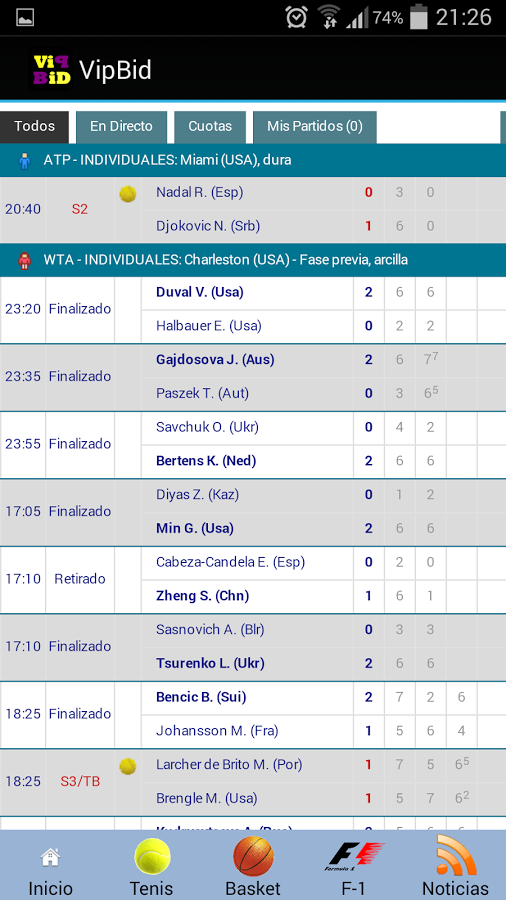This screenshot has width=506, height=900.
Task: Open the Android alarm clock status icon
Action: 297,17
